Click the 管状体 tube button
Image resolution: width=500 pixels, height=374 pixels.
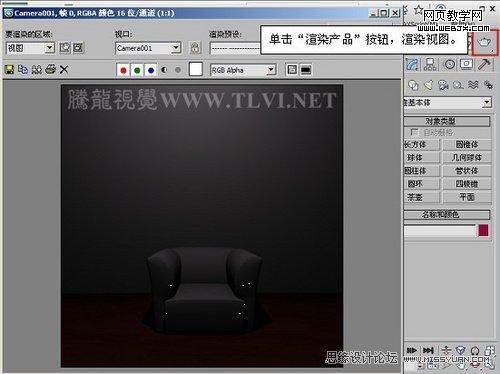pos(467,171)
